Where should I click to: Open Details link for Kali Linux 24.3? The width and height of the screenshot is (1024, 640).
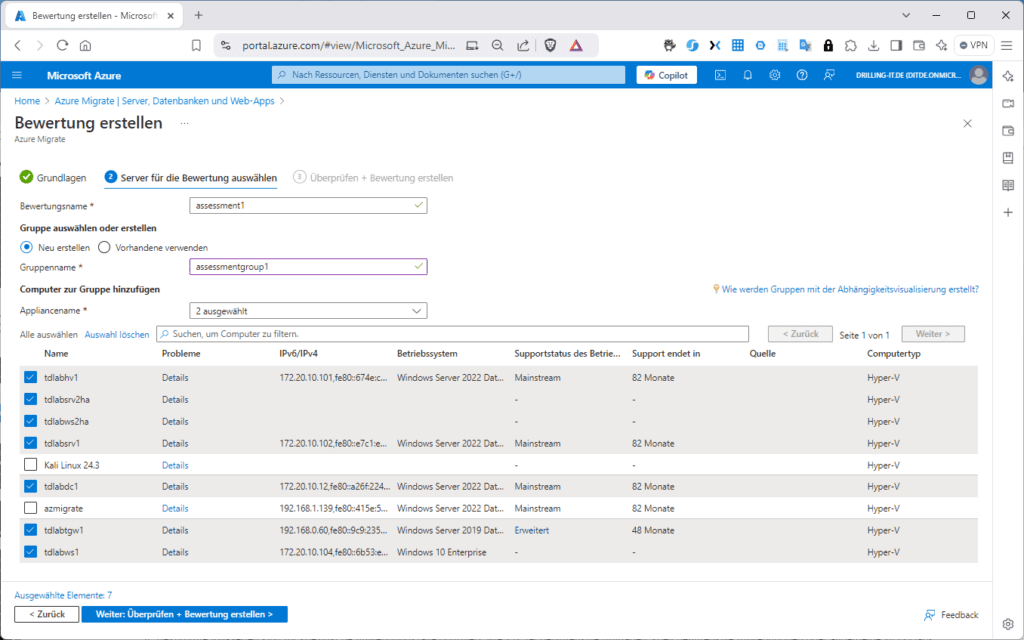click(175, 465)
